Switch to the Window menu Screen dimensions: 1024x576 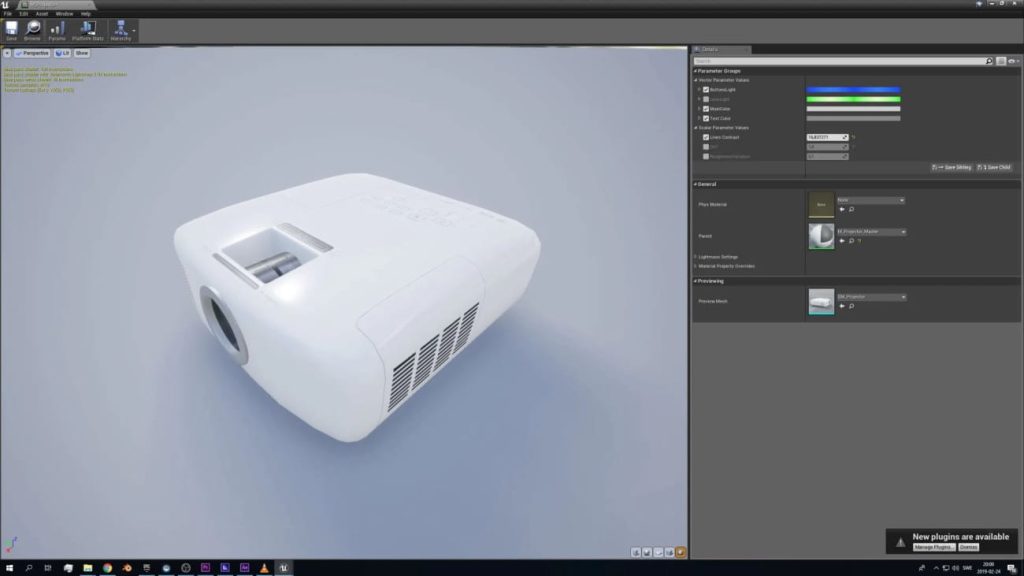click(x=63, y=13)
